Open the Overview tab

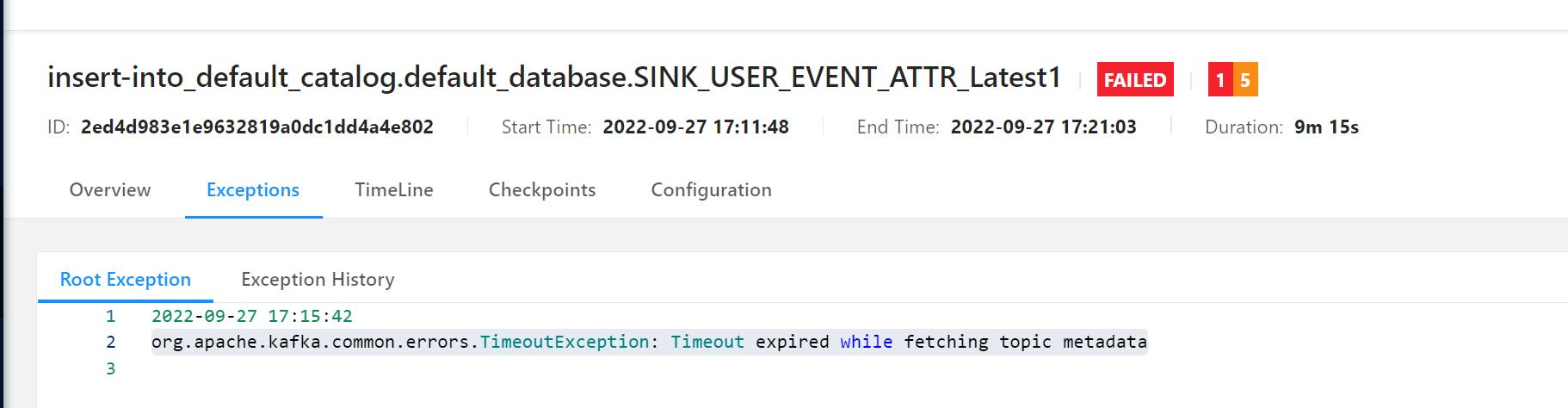coord(110,190)
